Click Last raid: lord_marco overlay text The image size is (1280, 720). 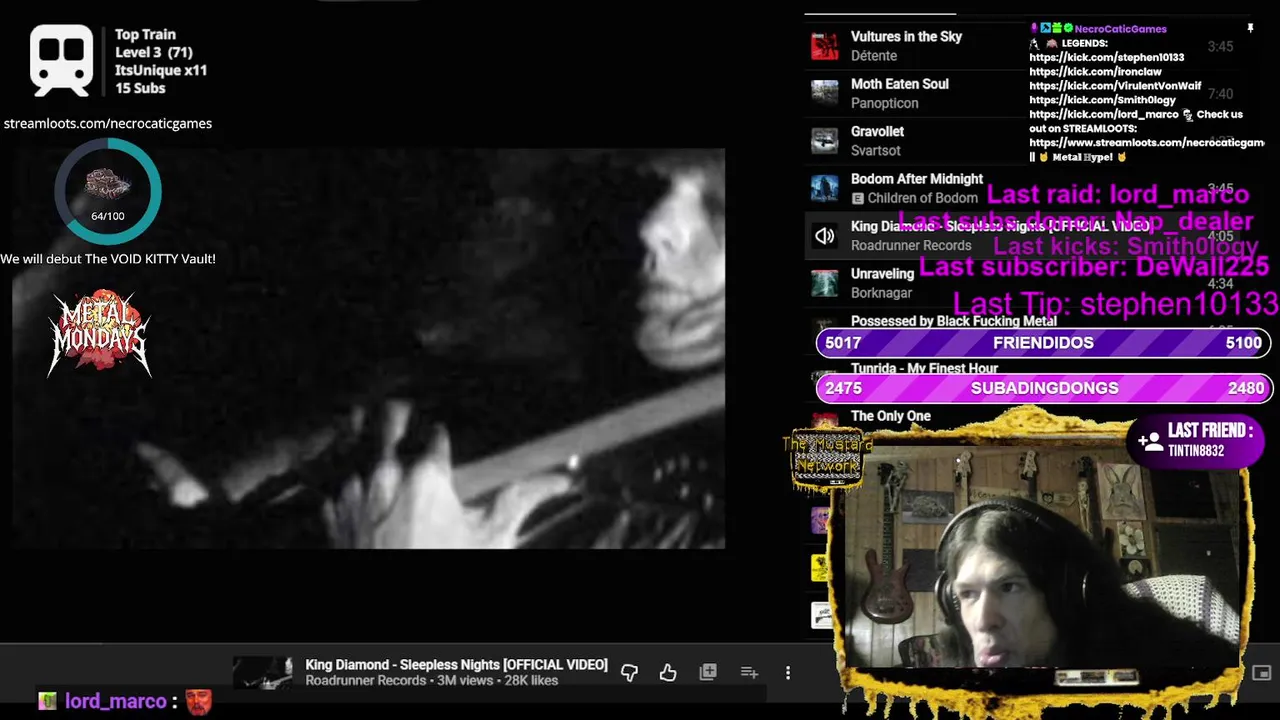pos(1118,194)
